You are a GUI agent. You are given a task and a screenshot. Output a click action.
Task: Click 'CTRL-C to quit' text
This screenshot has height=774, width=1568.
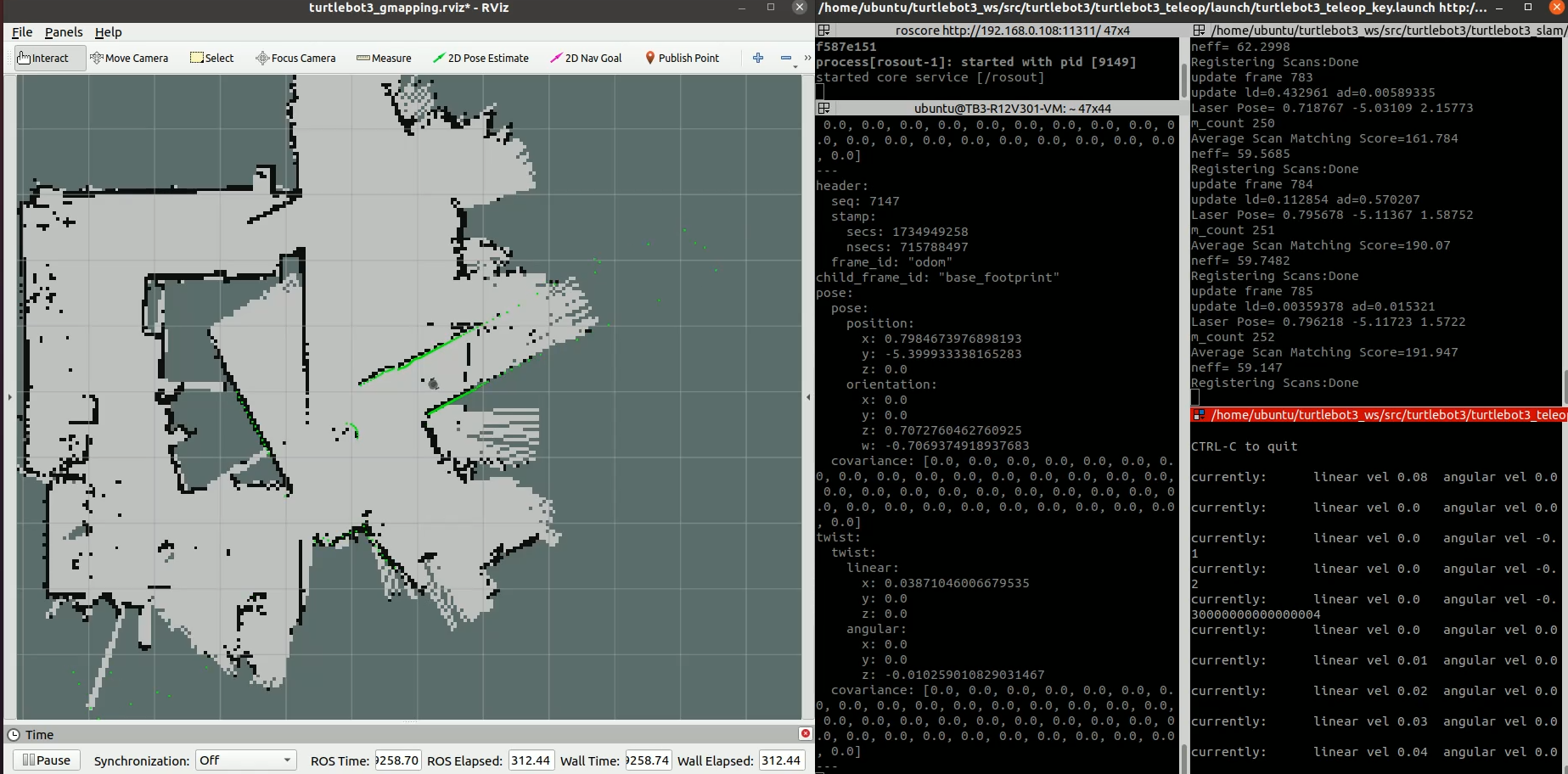coord(1244,446)
